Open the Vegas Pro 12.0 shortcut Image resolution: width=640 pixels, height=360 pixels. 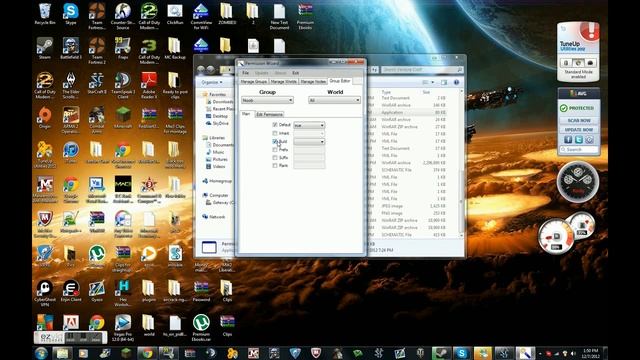(122, 327)
